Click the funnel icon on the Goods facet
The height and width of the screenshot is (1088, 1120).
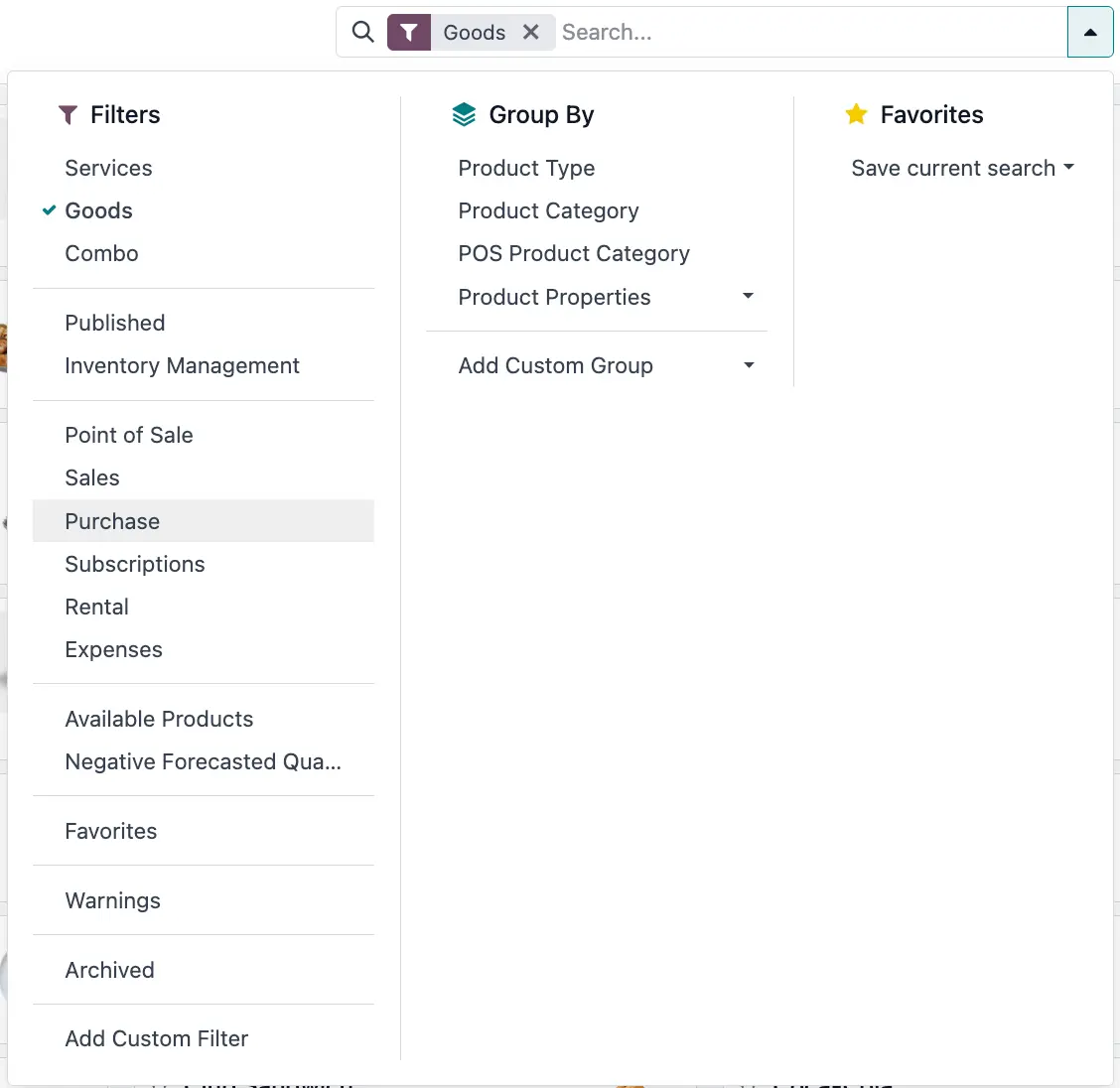408,32
